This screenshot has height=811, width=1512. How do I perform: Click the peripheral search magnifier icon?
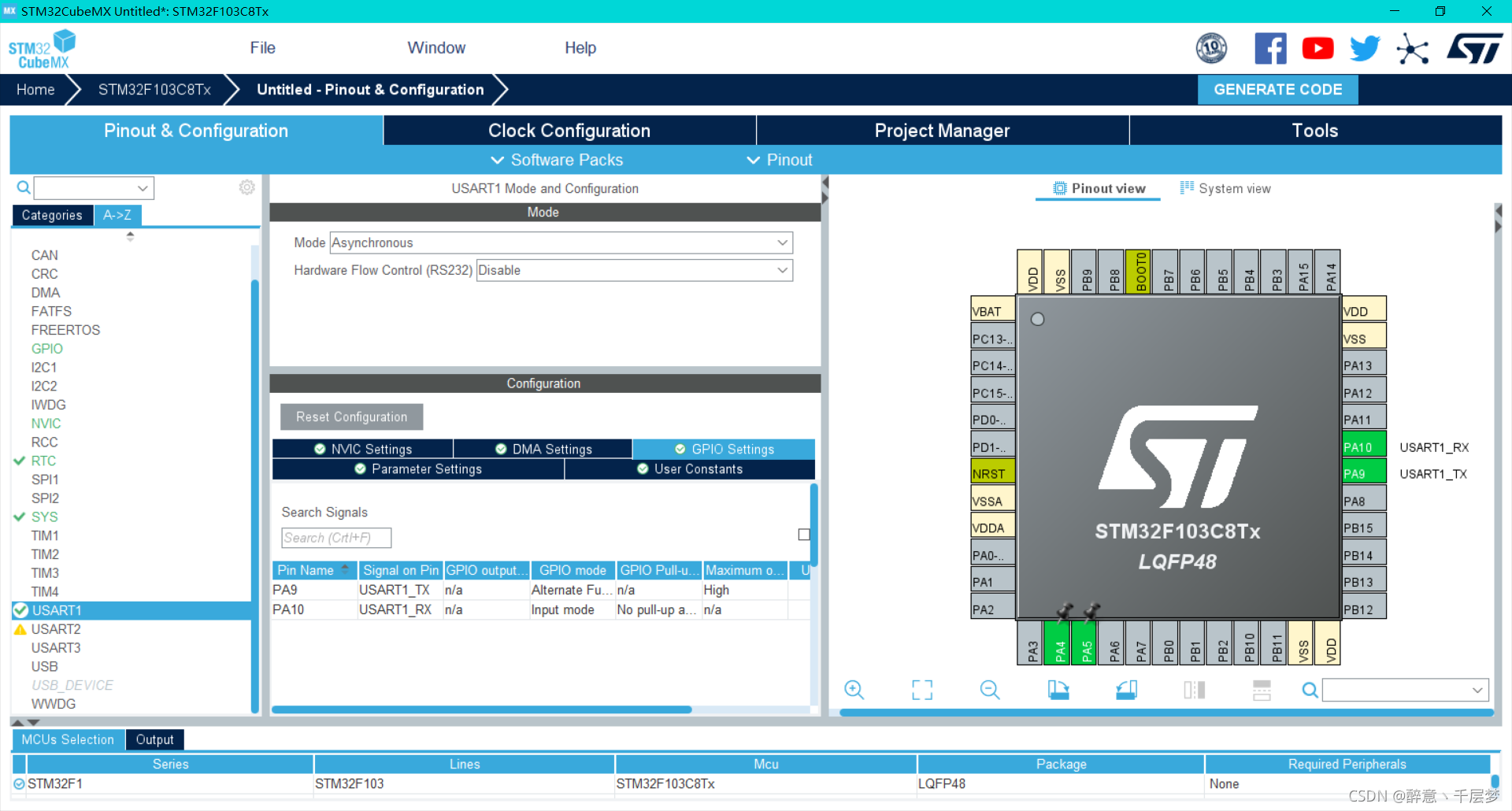pos(24,187)
